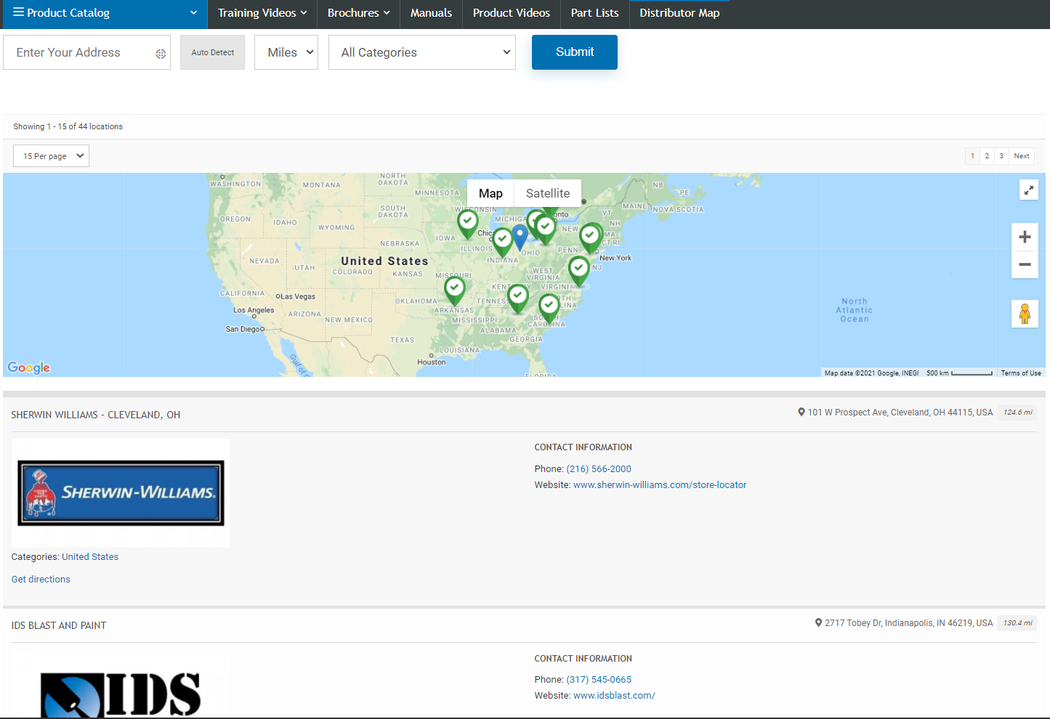This screenshot has width=1050, height=719.
Task: Click Get directions for Sherwin Williams
Action: 41,579
